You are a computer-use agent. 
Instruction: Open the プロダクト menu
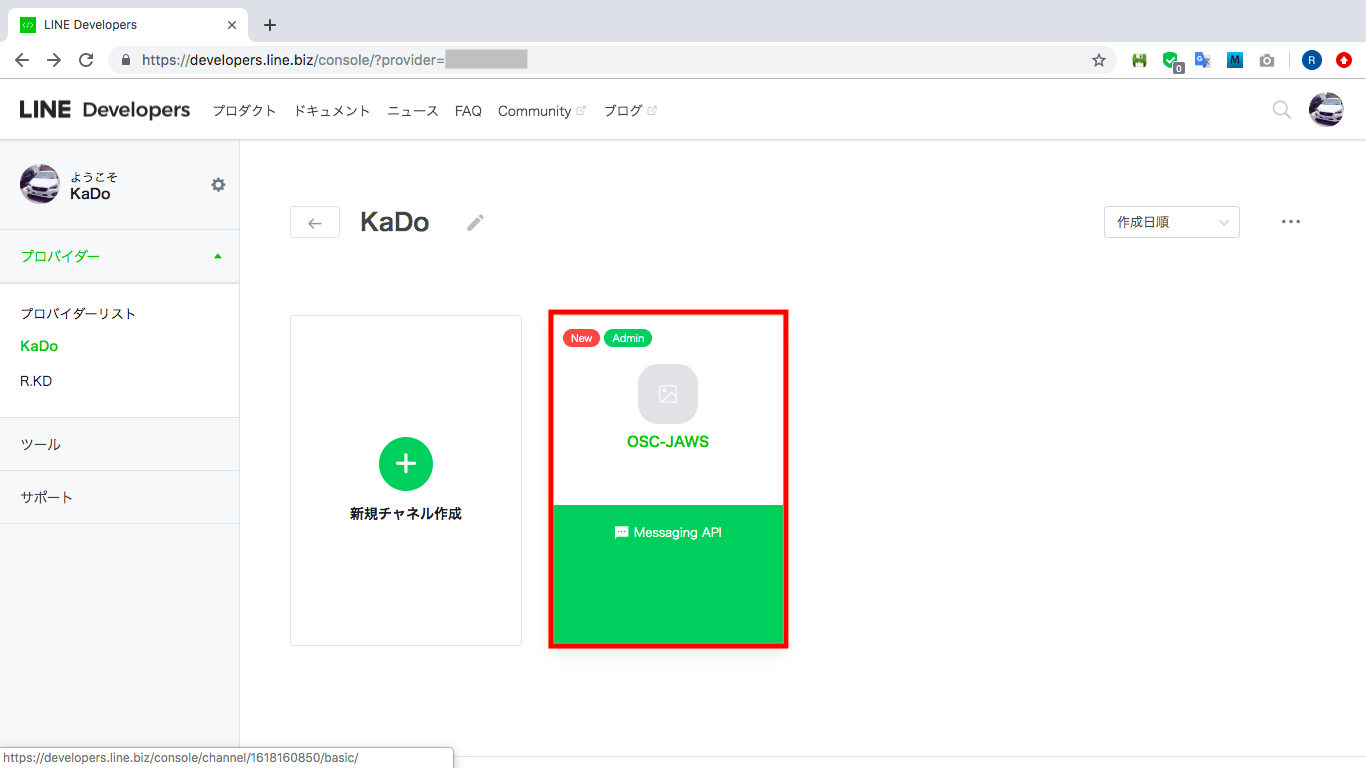click(244, 111)
